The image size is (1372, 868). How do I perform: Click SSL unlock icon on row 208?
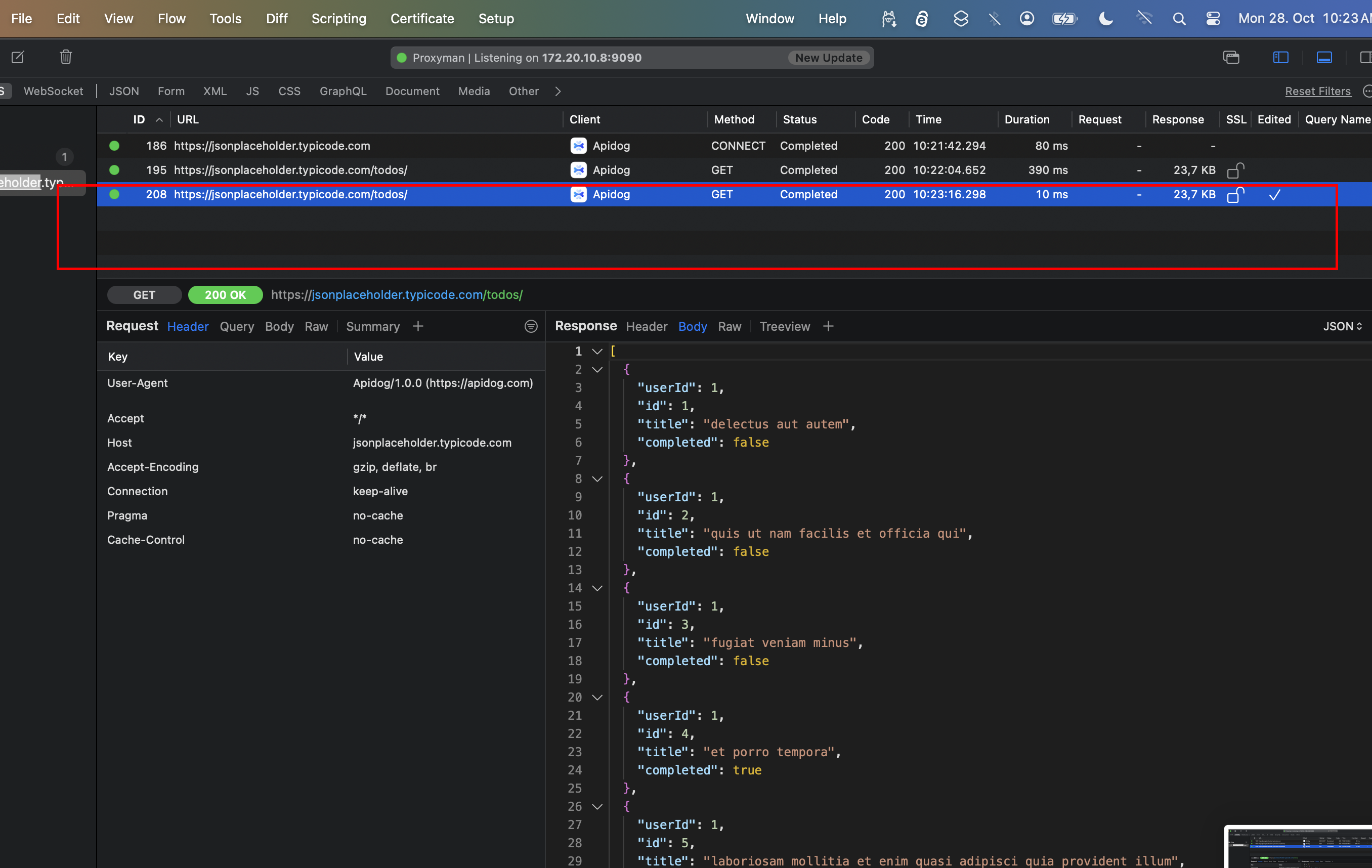coord(1235,195)
